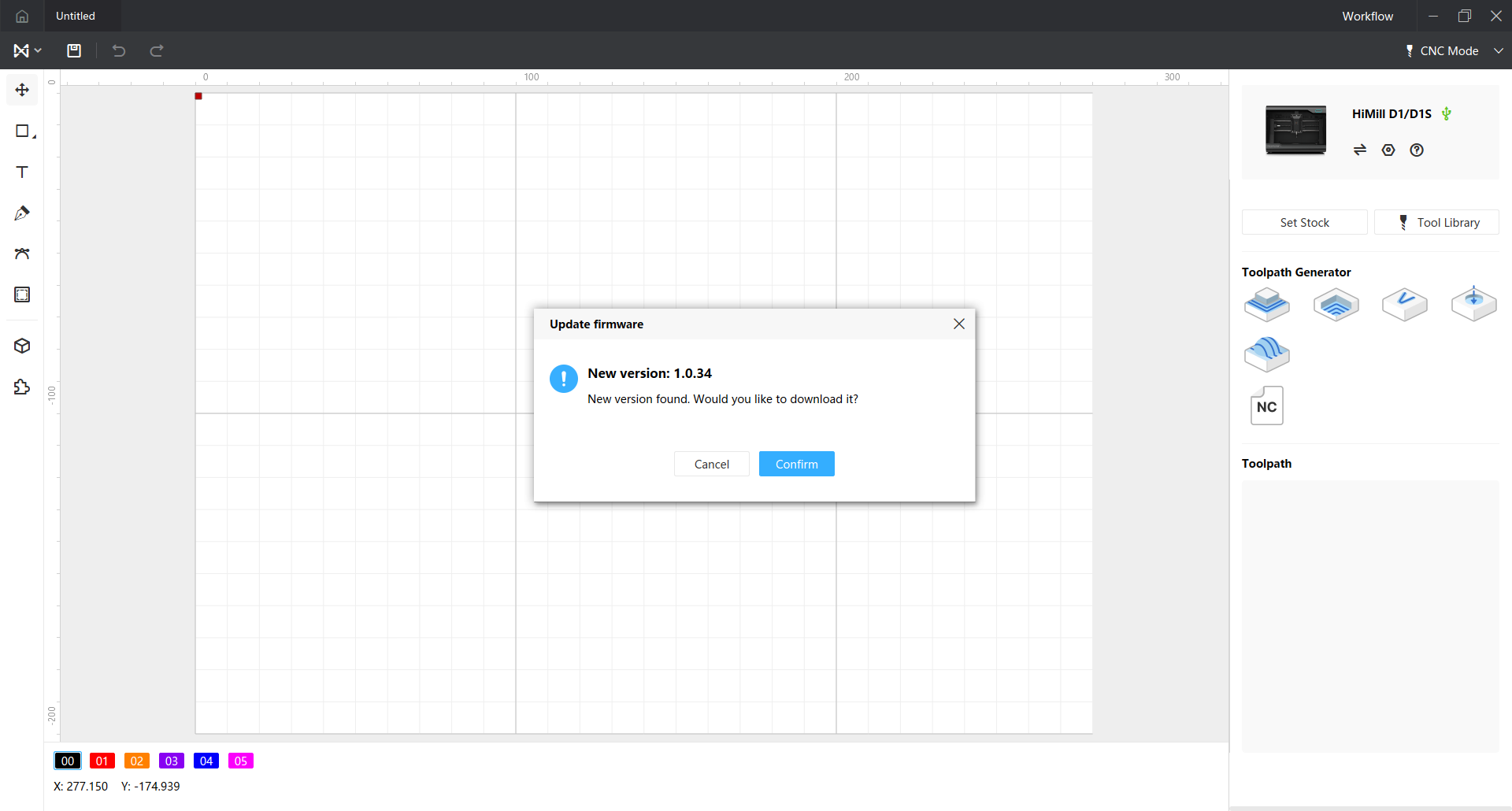Cancel the firmware update dialog

(x=711, y=464)
